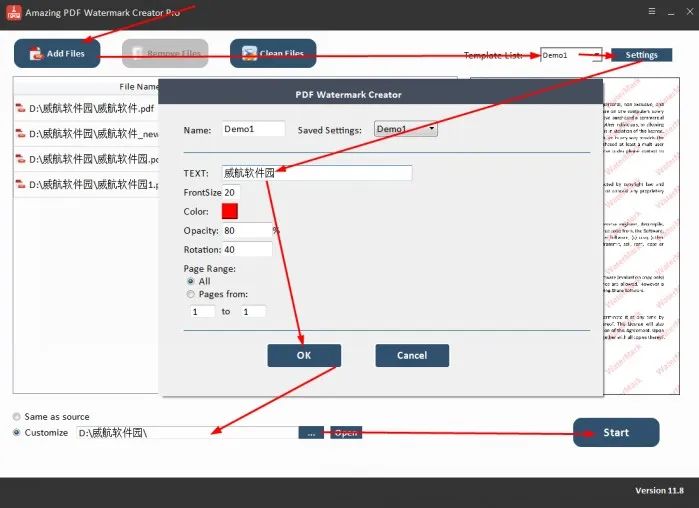This screenshot has height=508, width=699.
Task: Click the Start button
Action: (x=616, y=432)
